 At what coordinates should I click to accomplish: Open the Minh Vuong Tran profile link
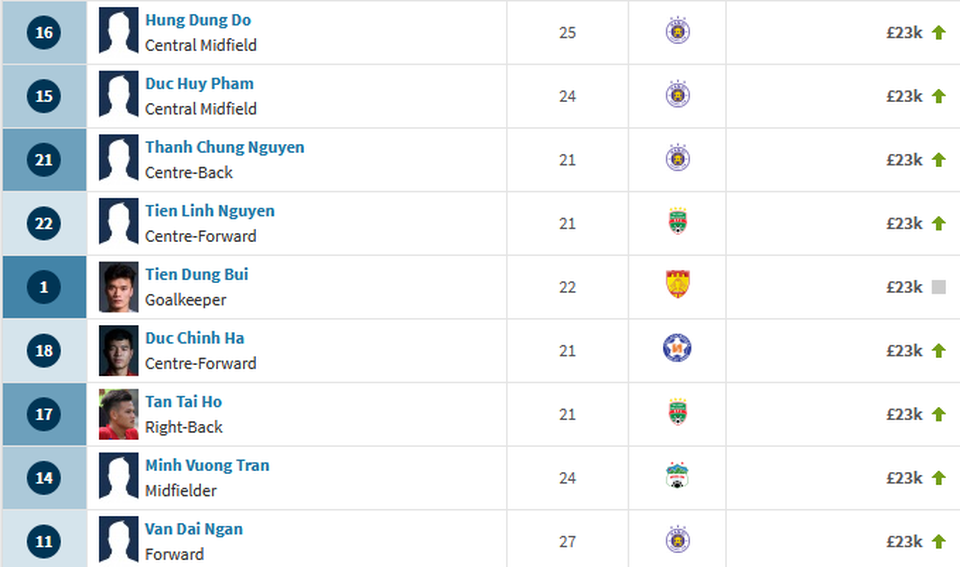pos(207,465)
